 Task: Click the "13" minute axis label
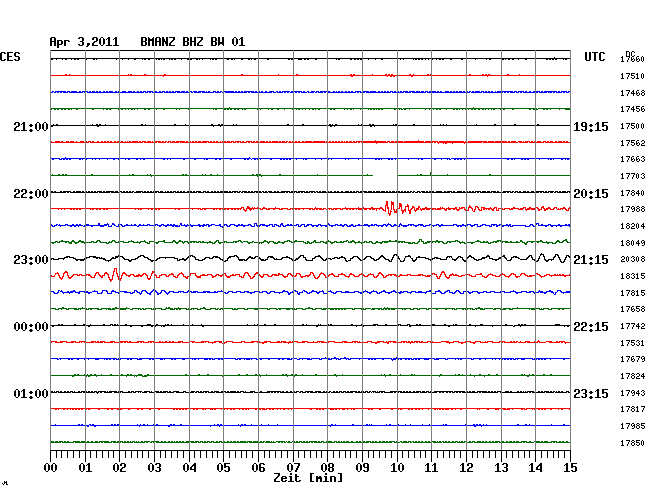(501, 468)
